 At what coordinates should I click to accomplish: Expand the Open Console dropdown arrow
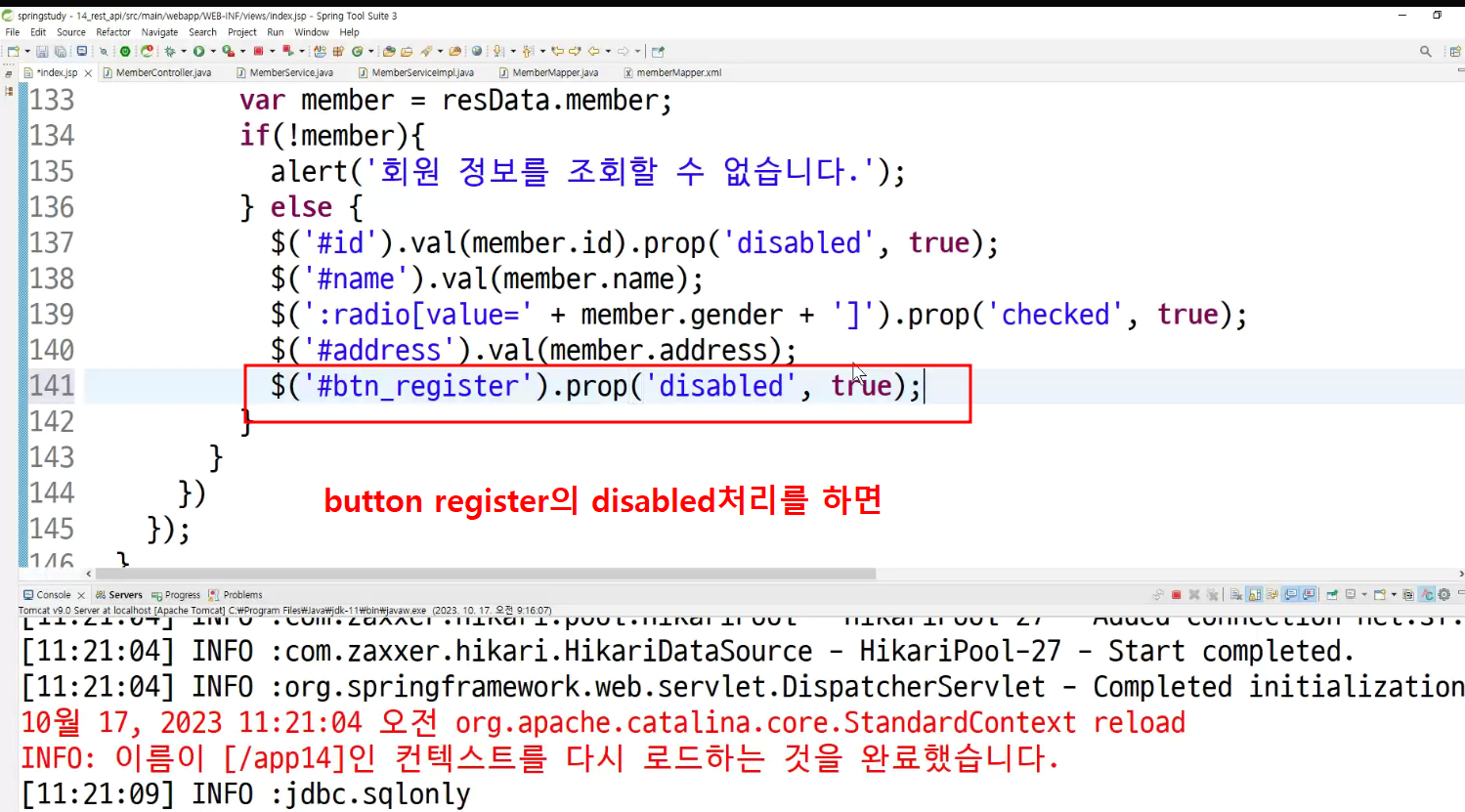(1394, 594)
